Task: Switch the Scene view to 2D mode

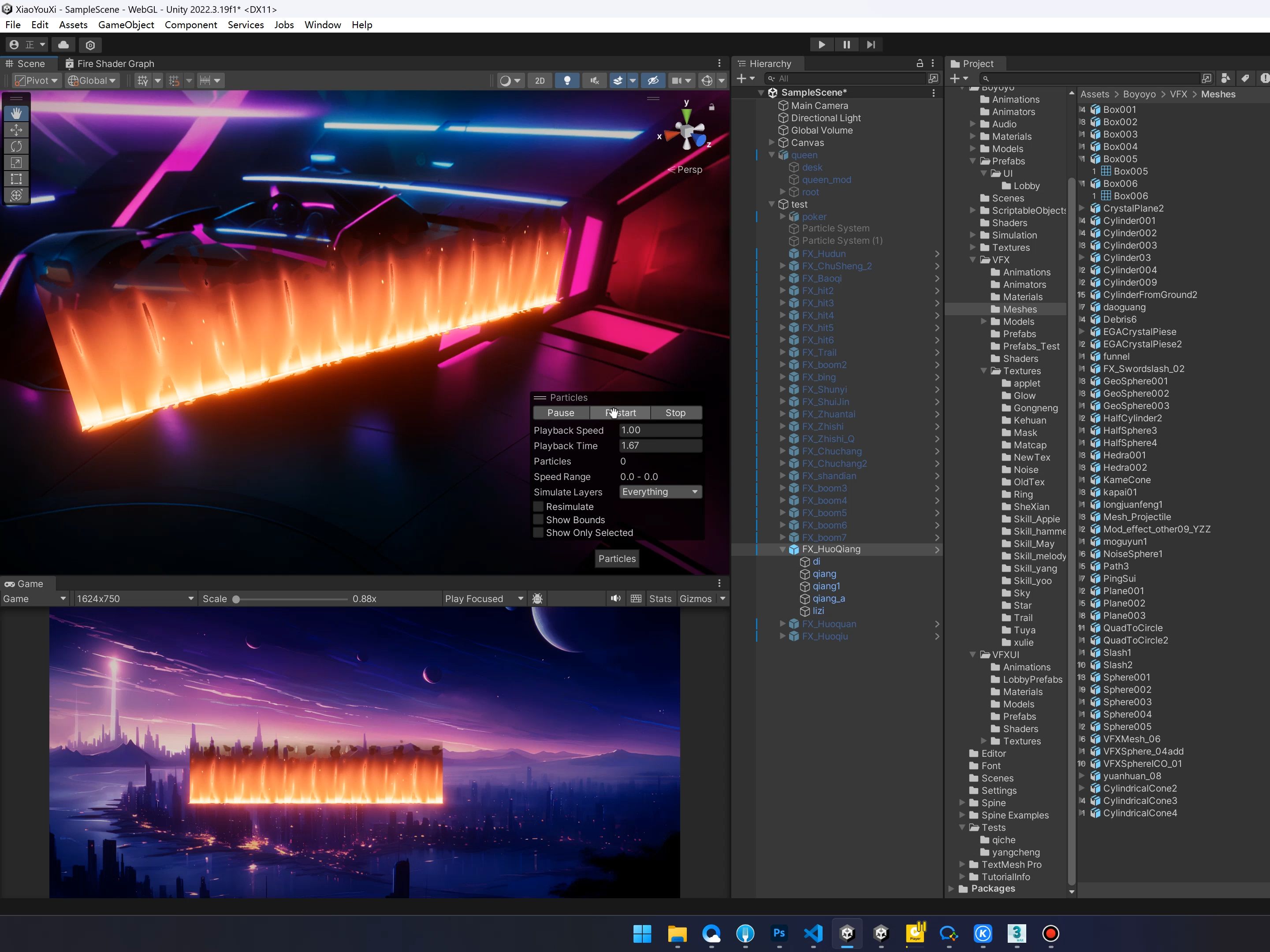Action: [x=539, y=80]
